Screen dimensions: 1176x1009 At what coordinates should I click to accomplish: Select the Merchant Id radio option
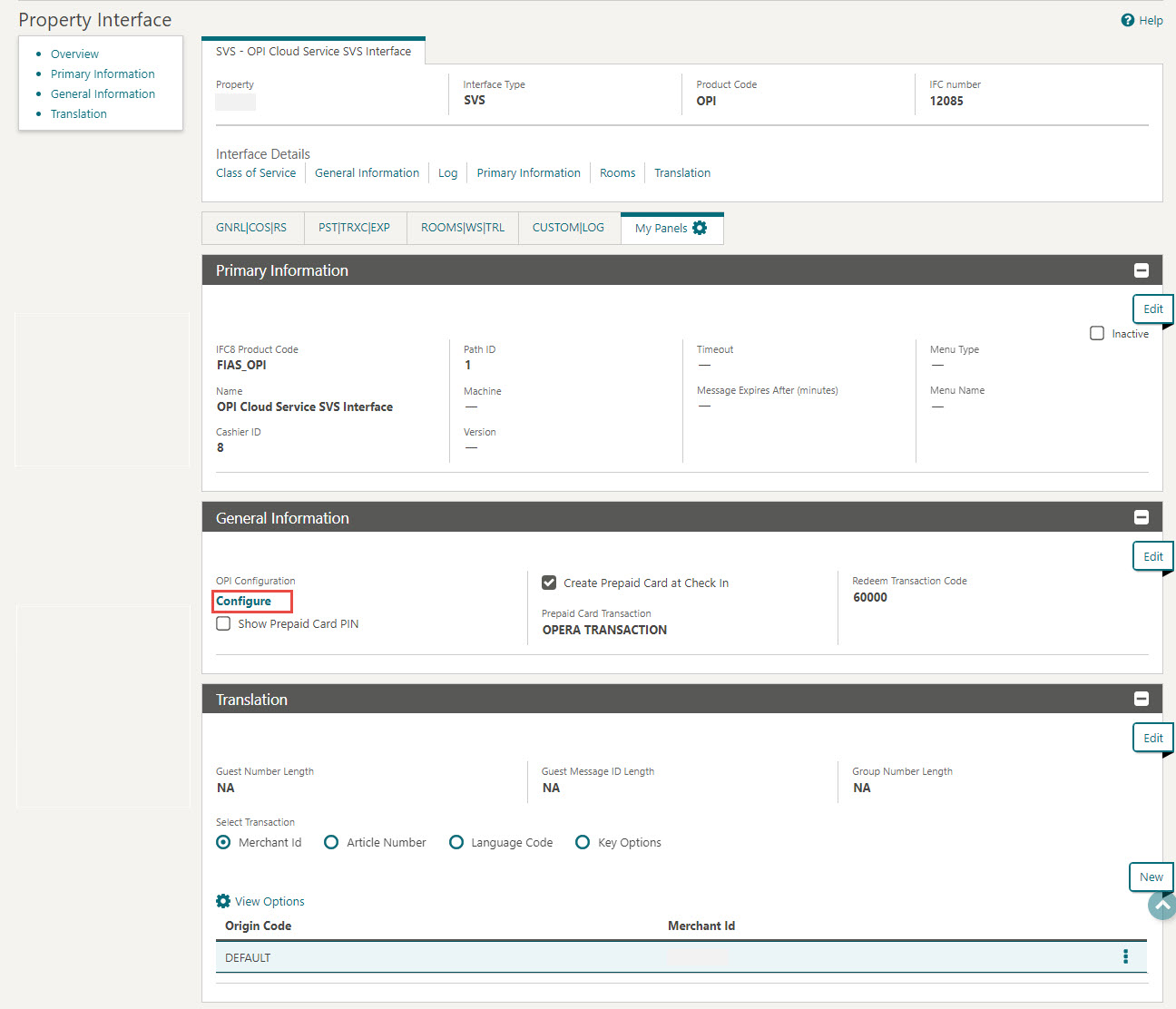tap(223, 842)
